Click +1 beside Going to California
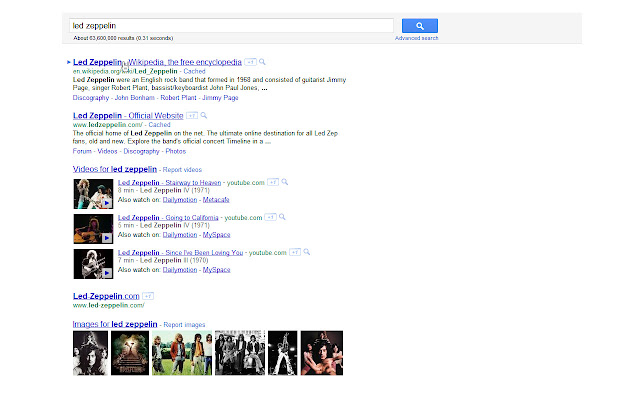The height and width of the screenshot is (400, 640). point(271,218)
